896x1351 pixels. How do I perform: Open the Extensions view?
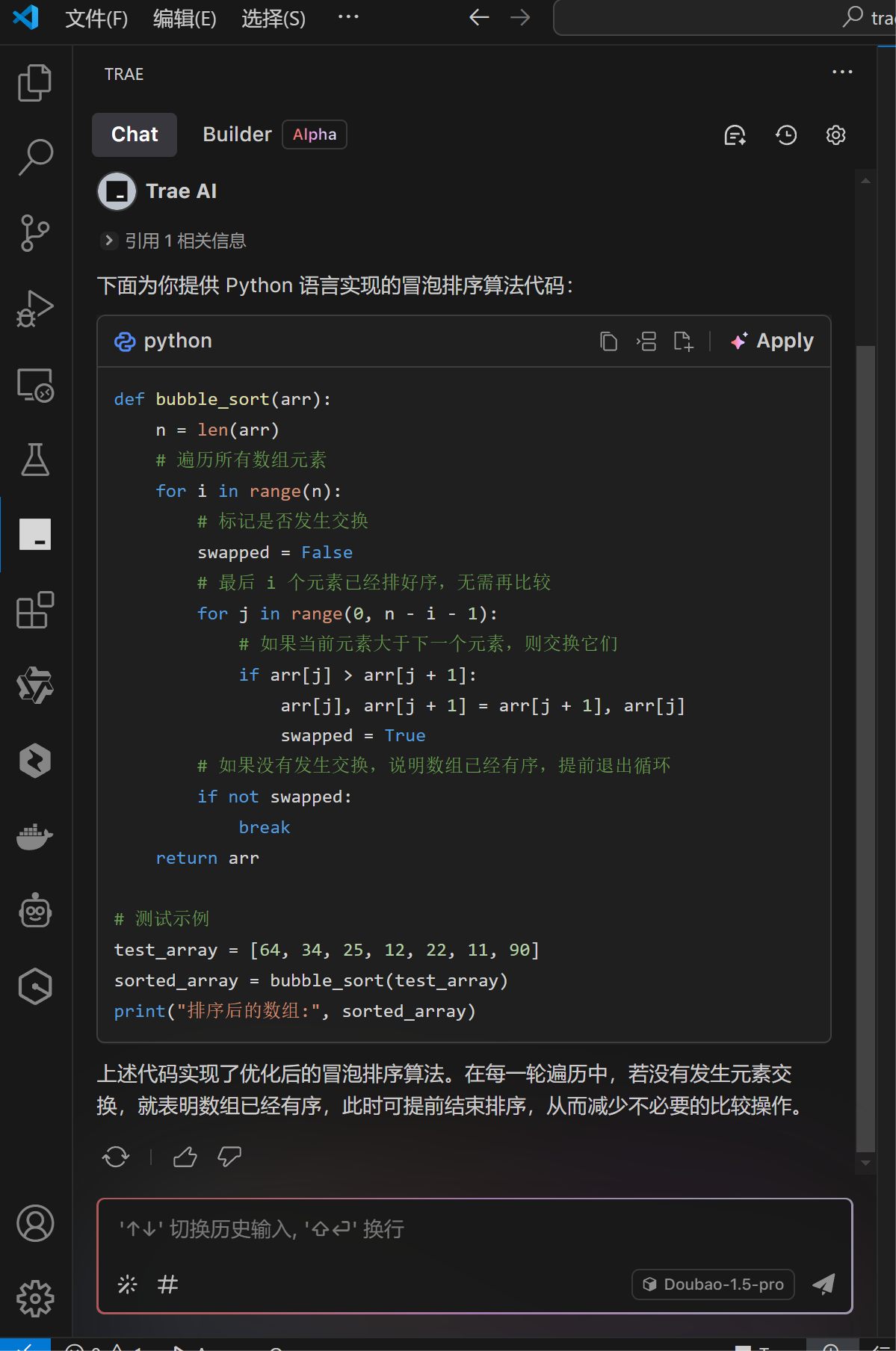pos(35,610)
